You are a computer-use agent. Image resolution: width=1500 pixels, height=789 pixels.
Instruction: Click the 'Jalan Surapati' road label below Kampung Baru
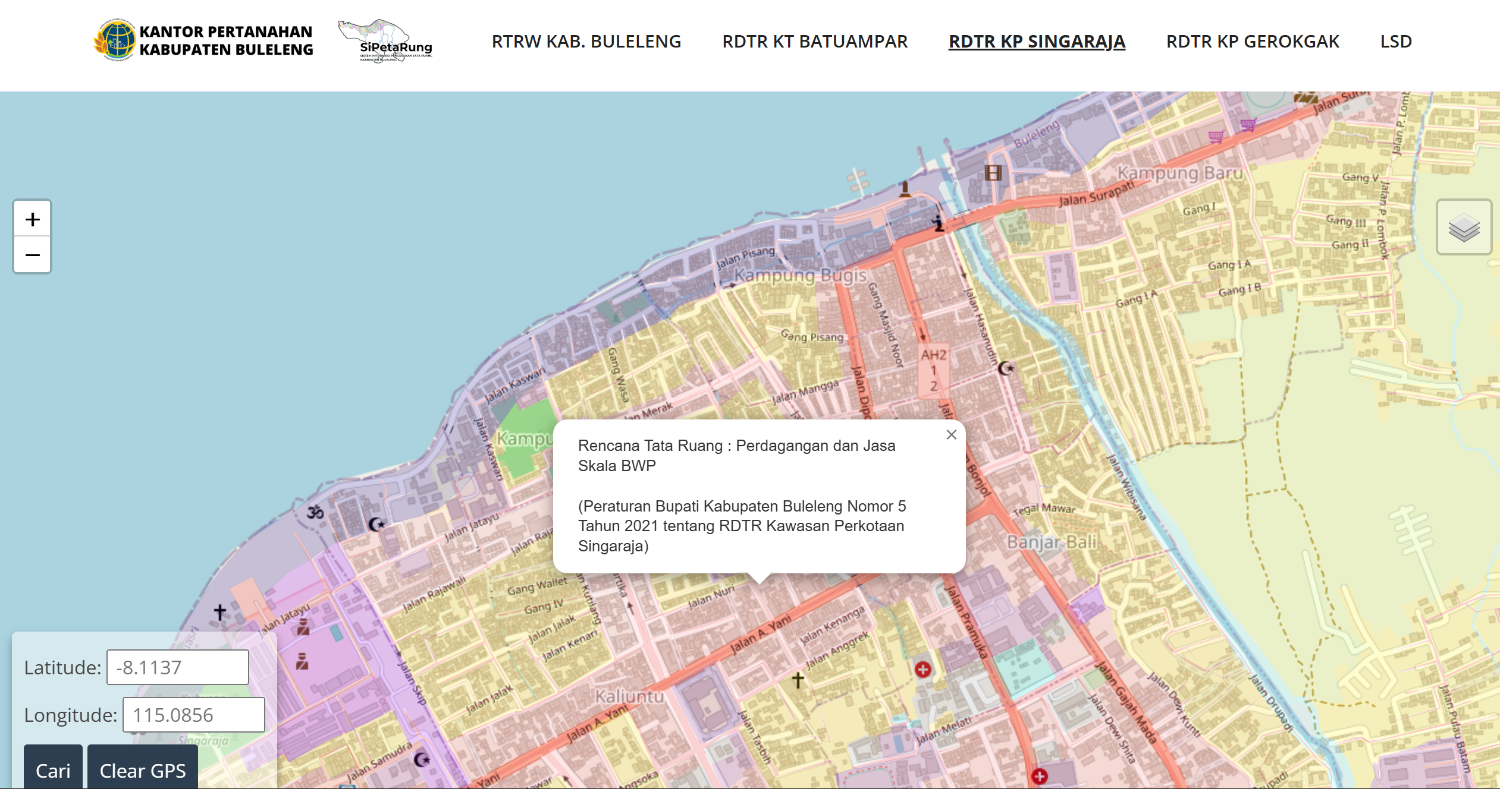click(1095, 193)
